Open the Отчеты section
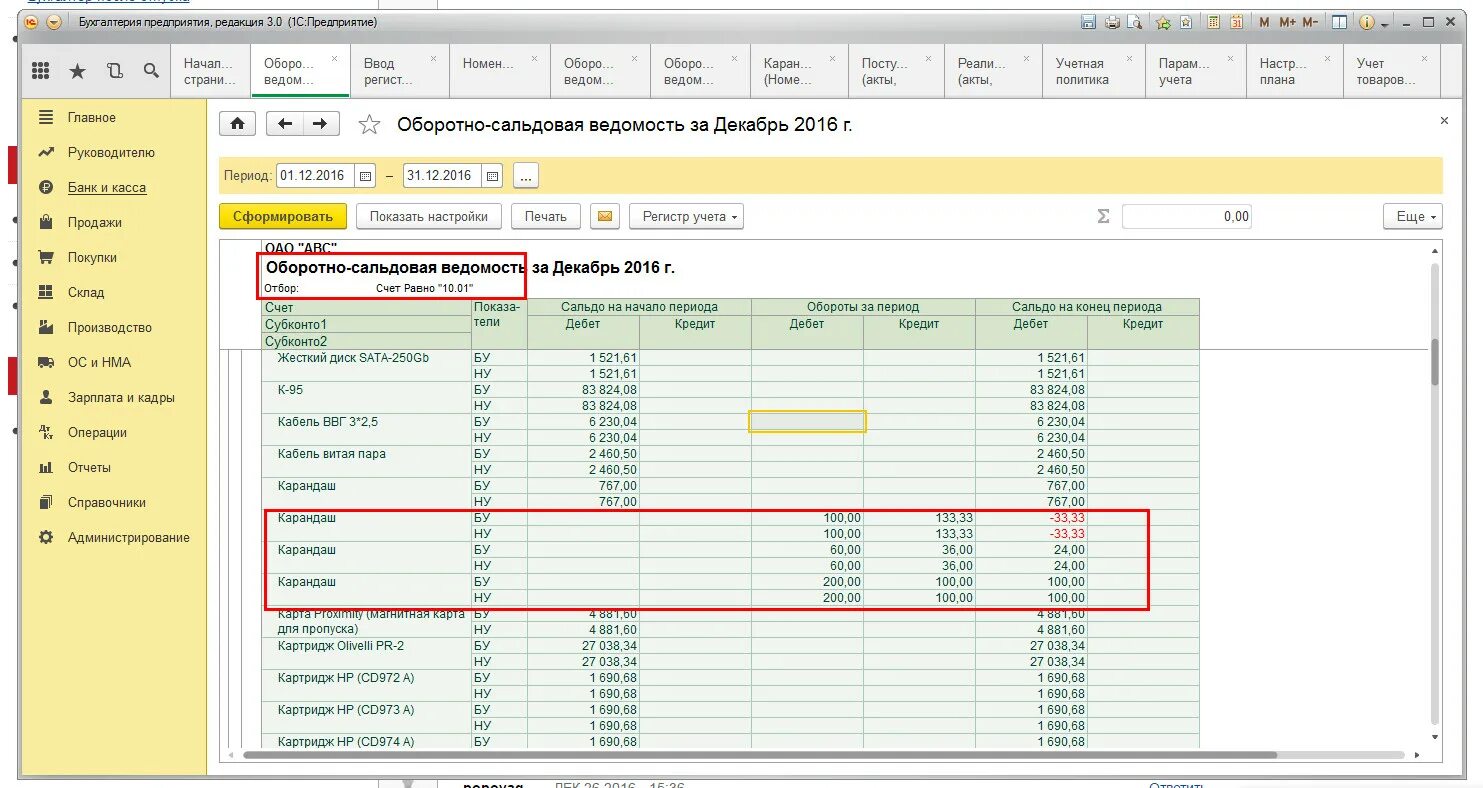The image size is (1483, 788). 89,468
